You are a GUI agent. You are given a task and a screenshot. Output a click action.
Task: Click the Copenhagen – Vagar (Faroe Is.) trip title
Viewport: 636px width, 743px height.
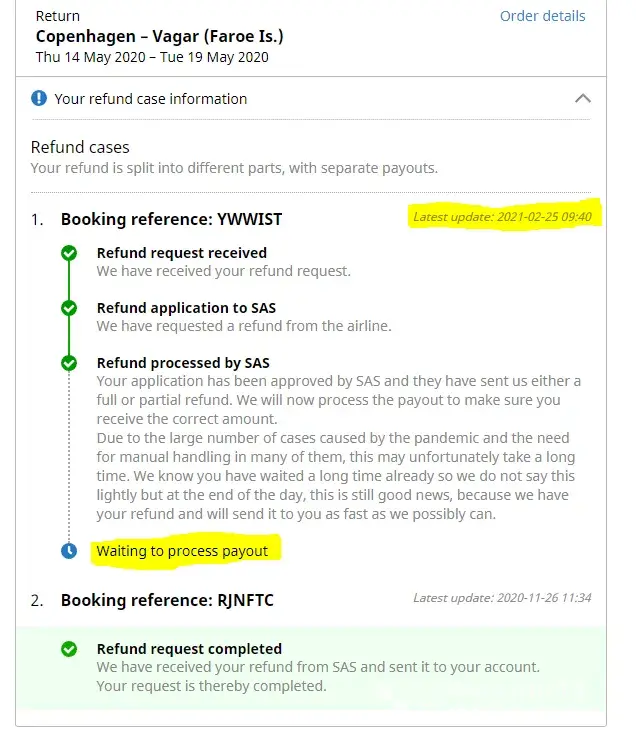(x=159, y=37)
